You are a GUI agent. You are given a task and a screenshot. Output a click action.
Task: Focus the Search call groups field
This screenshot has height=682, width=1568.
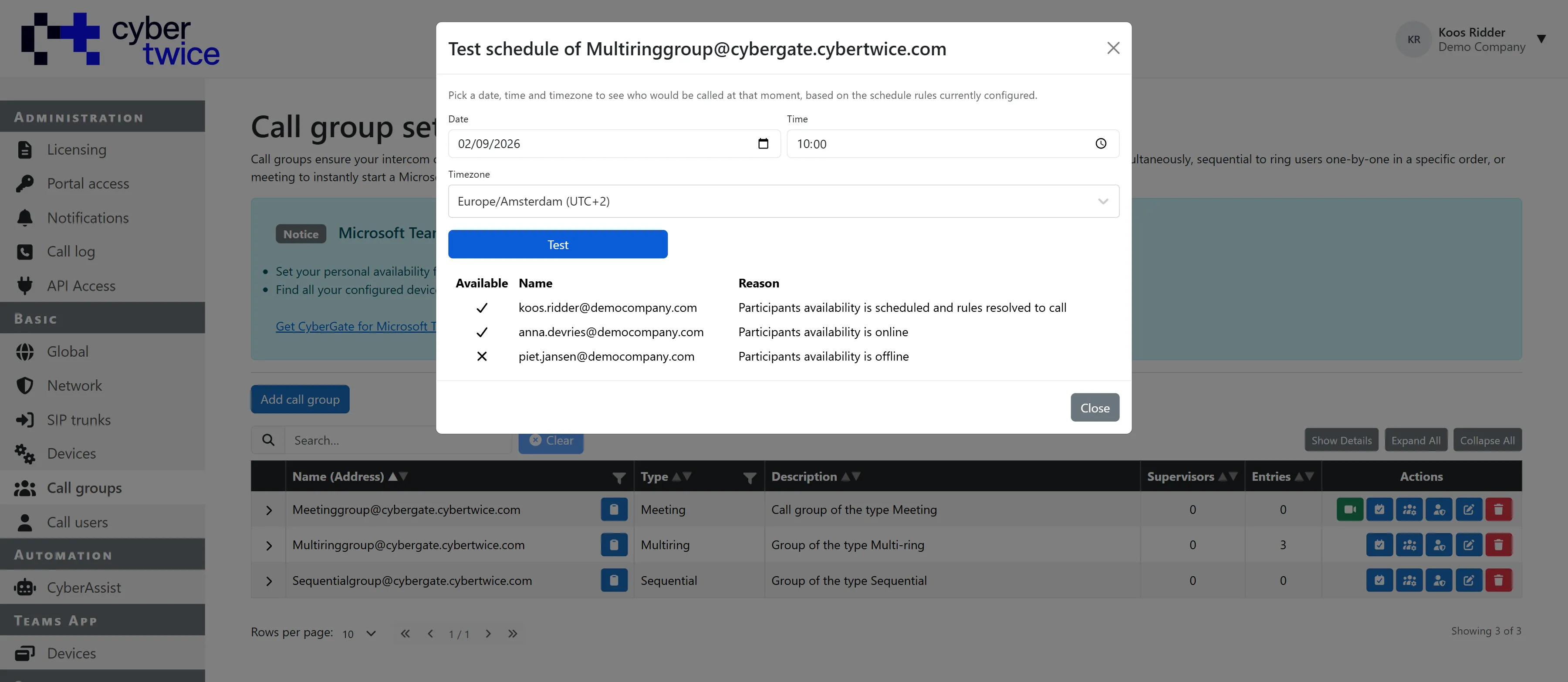coord(398,440)
